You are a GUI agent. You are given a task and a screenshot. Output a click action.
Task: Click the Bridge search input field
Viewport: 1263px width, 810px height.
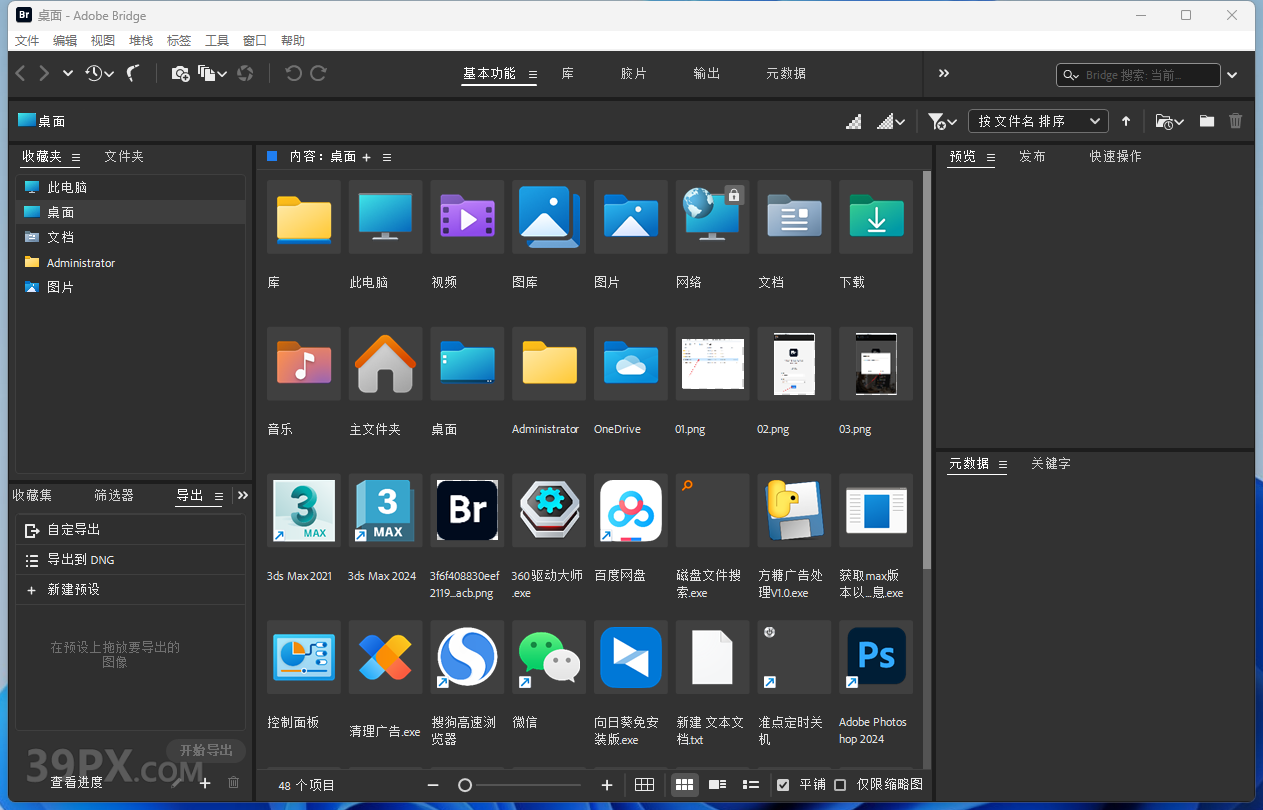(x=1138, y=75)
